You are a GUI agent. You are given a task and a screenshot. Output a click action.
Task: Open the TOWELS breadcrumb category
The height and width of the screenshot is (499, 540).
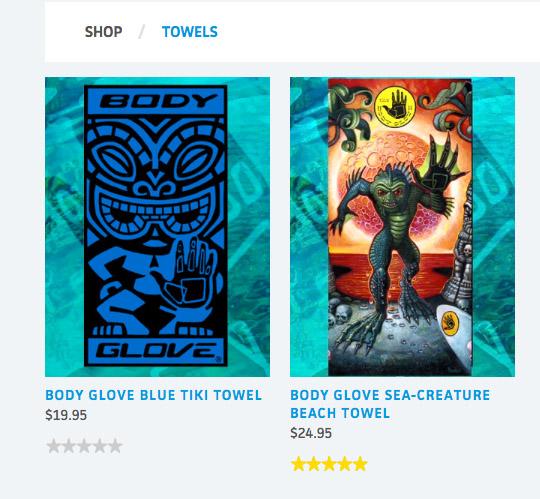point(190,32)
